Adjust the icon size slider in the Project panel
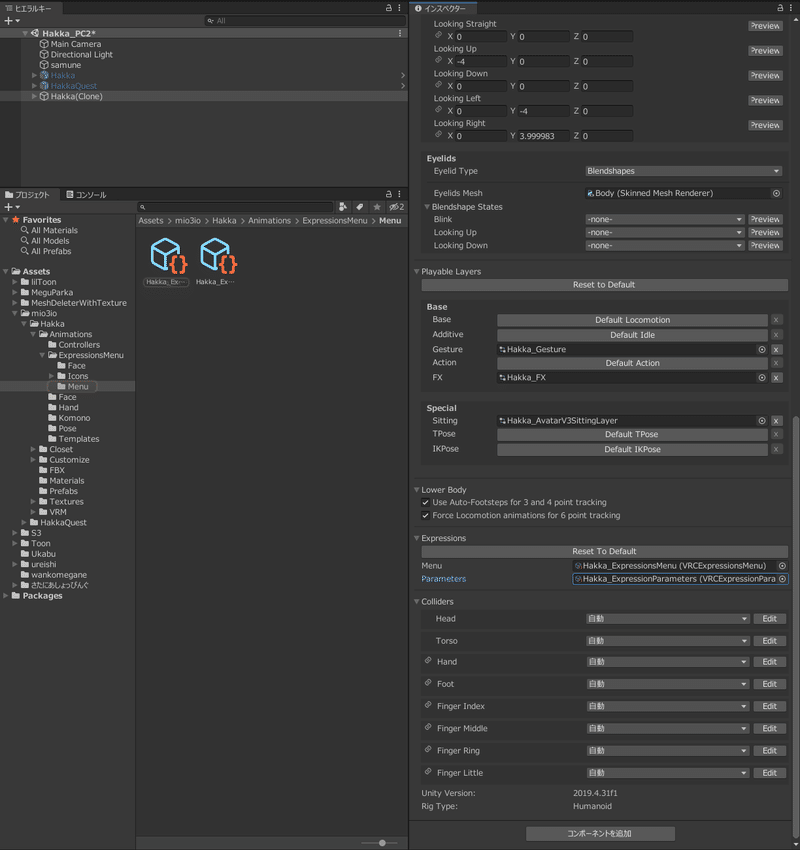800x850 pixels. (x=382, y=843)
